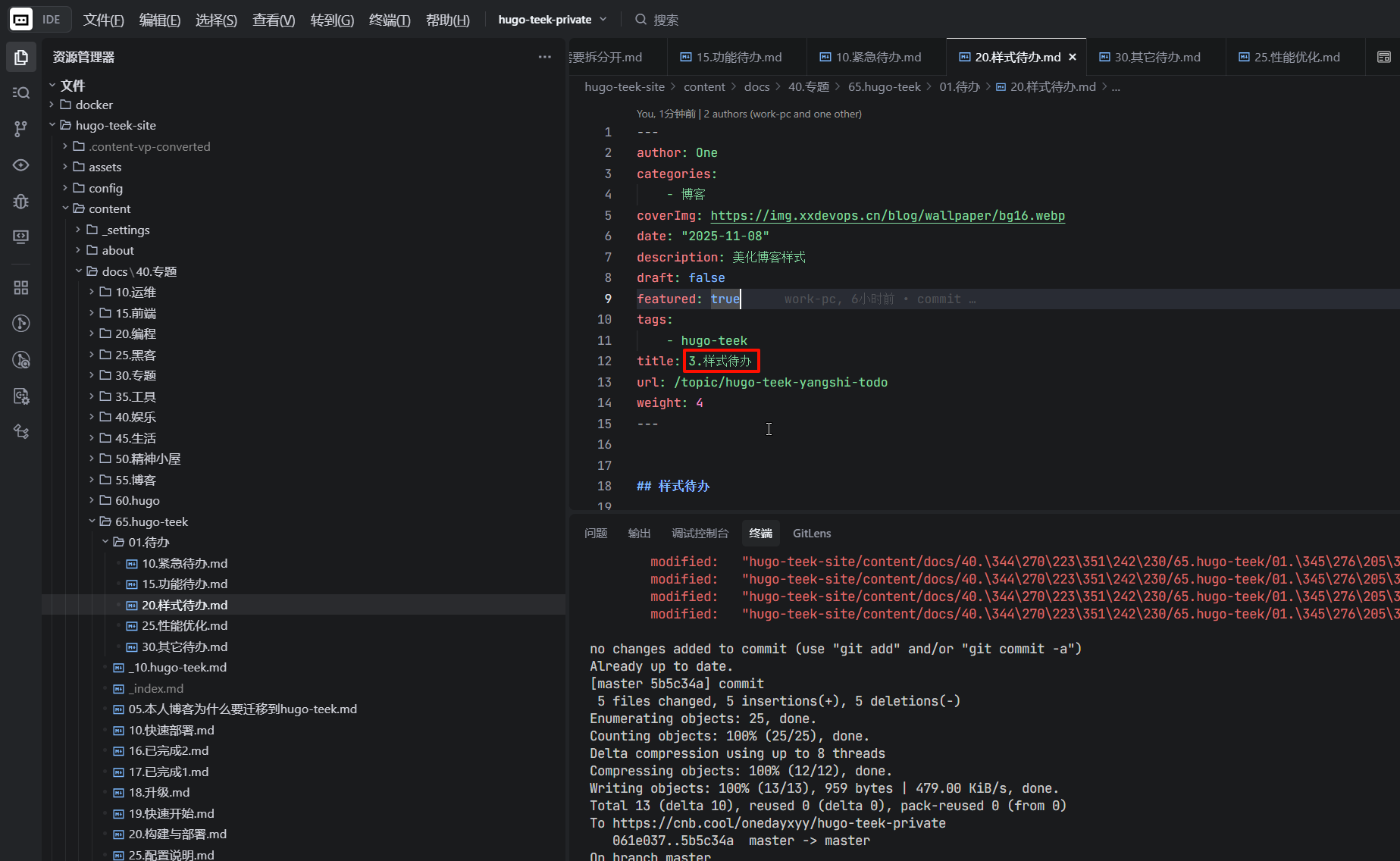The image size is (1400, 861).
Task: Open the Source Control branch icon
Action: coord(21,129)
